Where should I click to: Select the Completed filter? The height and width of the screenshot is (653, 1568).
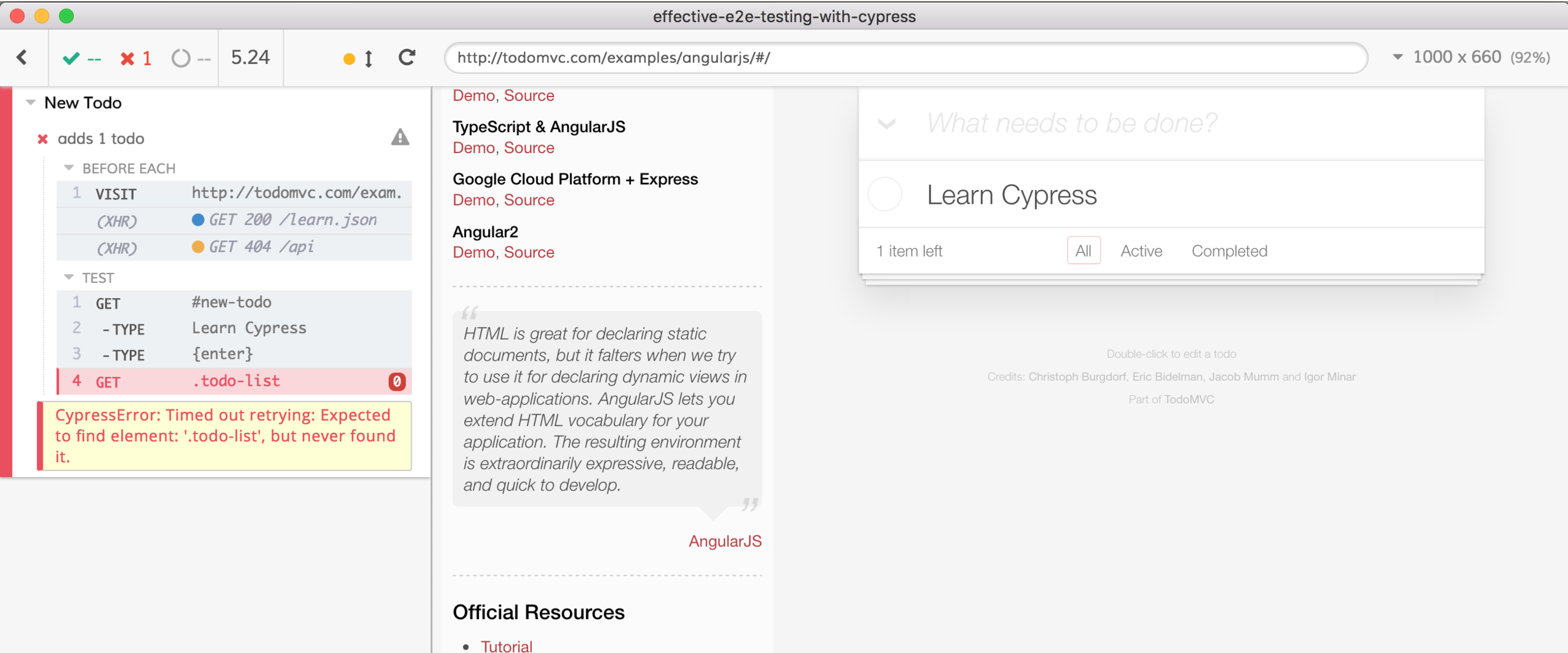pos(1229,251)
